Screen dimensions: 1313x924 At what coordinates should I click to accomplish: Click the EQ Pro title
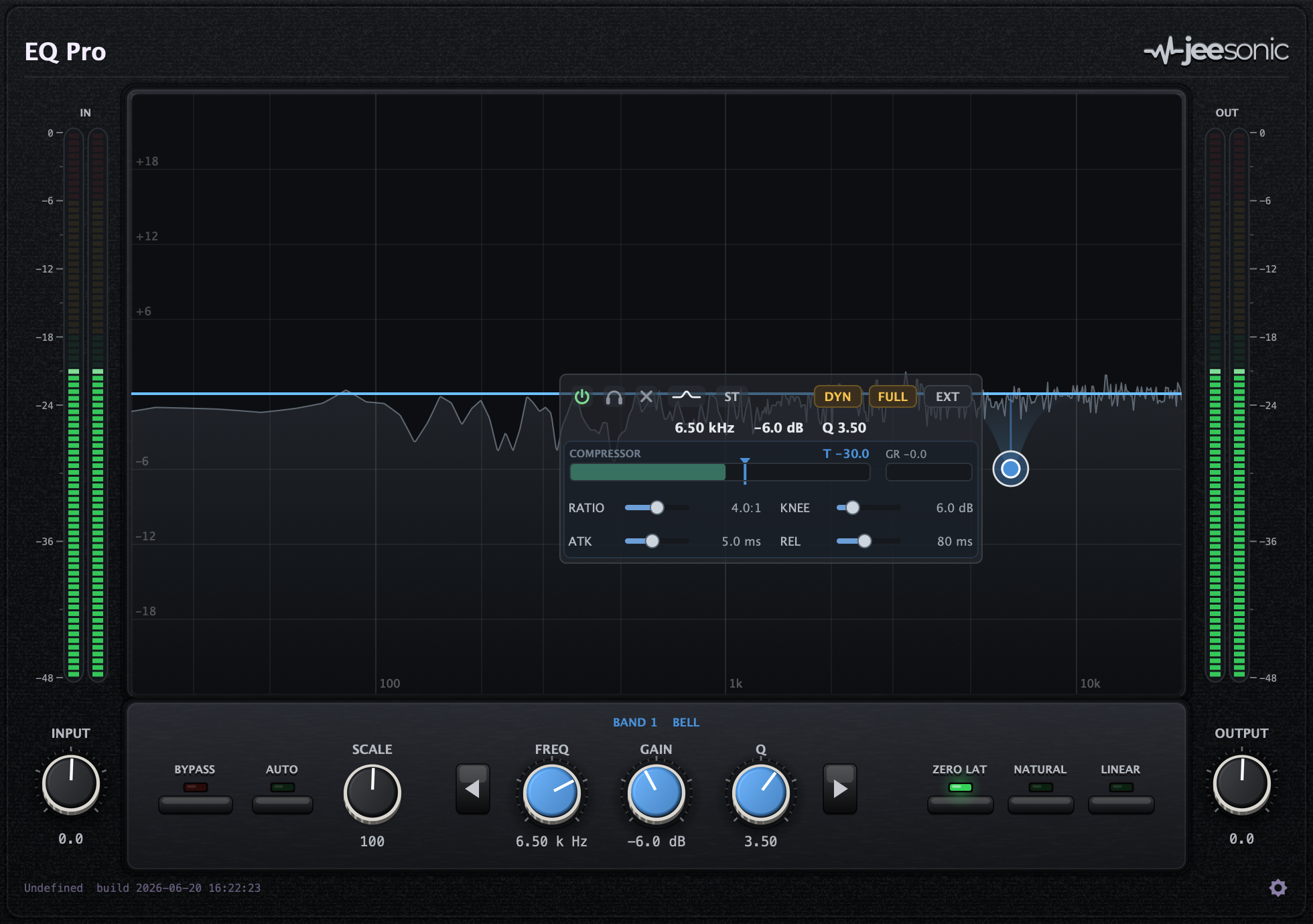66,52
